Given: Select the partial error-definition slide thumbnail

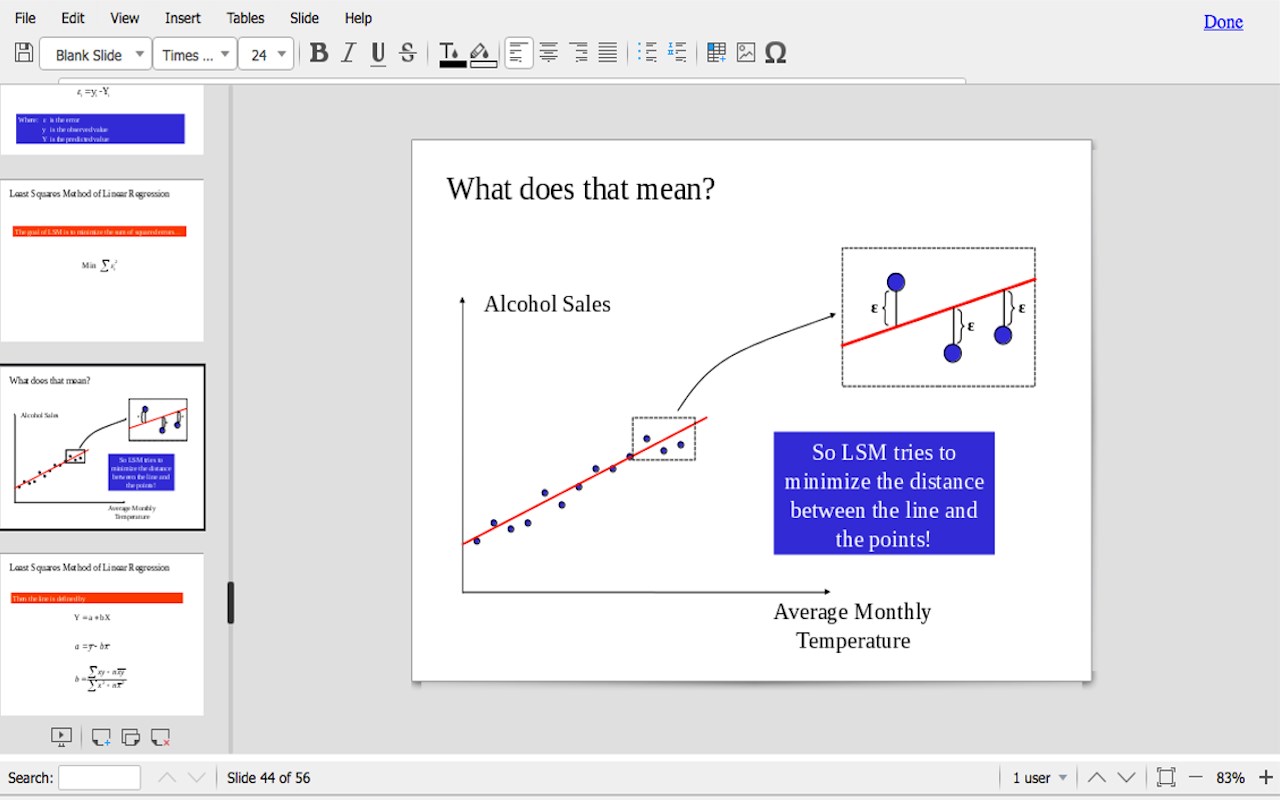Looking at the screenshot, I should 102,120.
